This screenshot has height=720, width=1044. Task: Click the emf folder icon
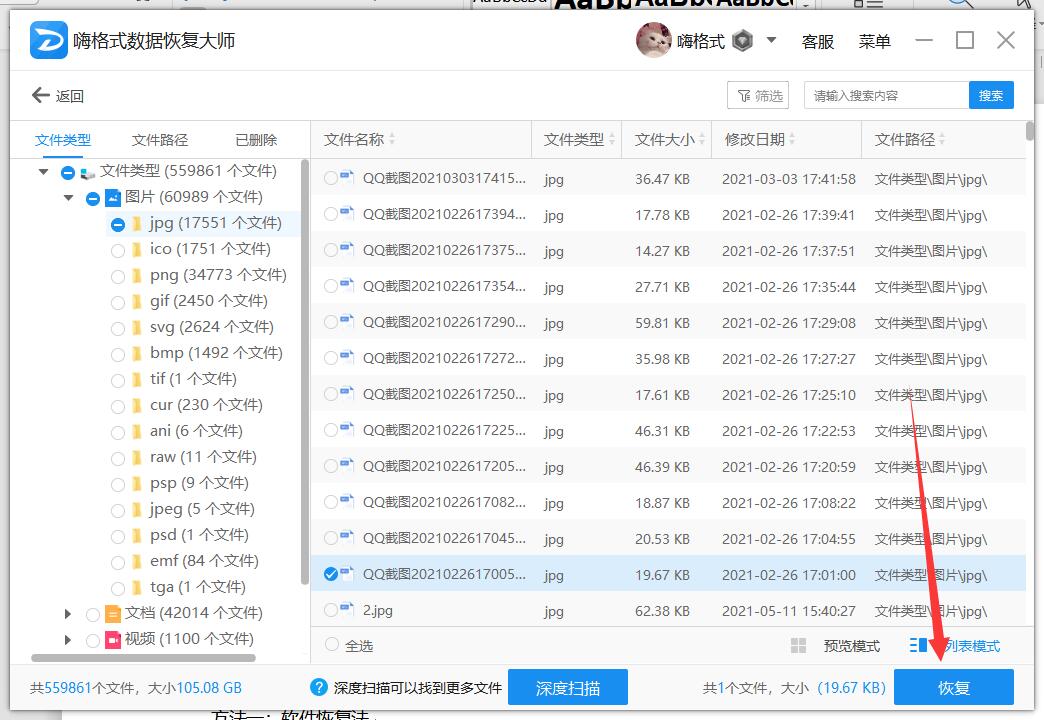click(x=136, y=561)
